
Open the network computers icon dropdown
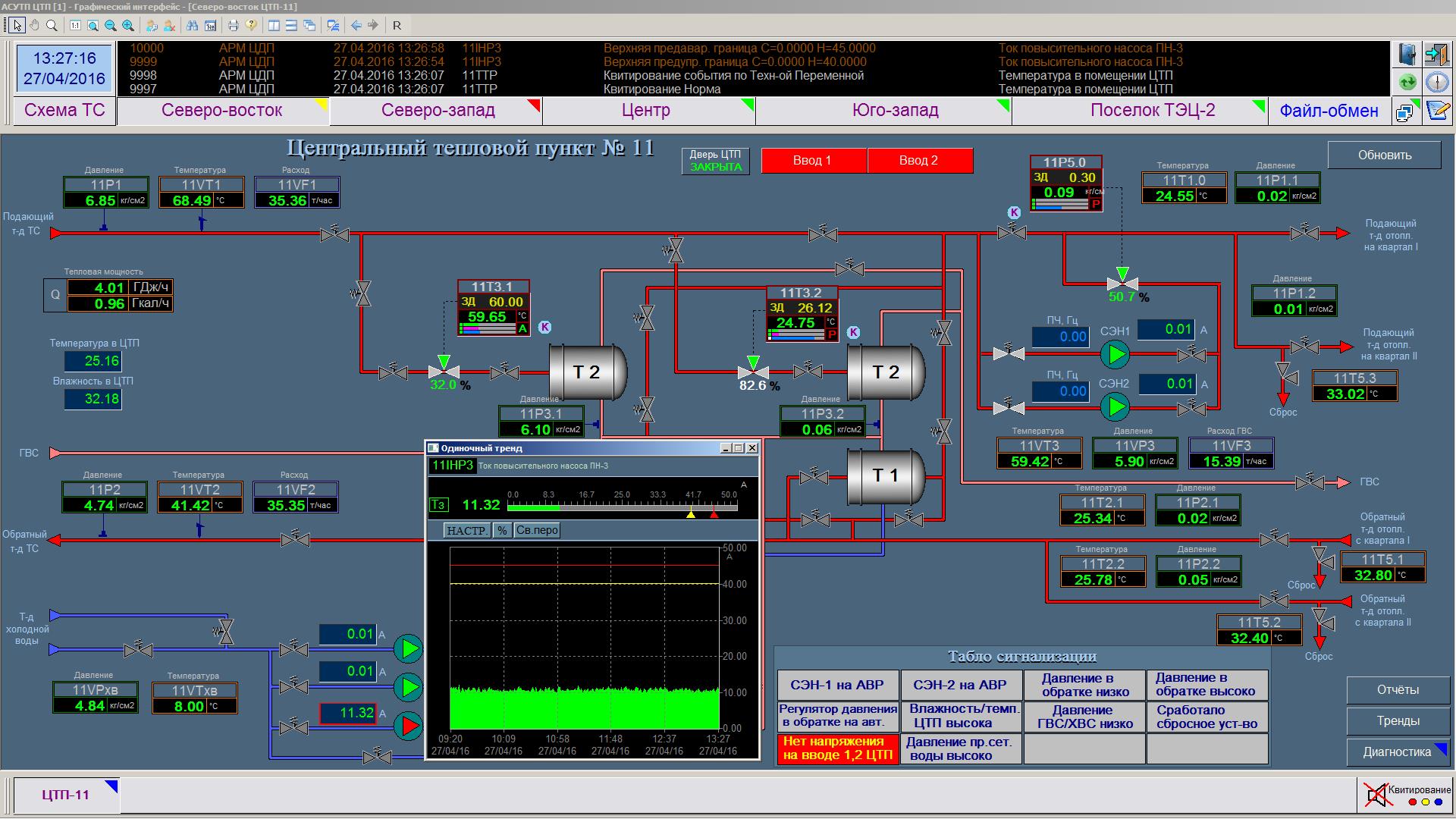point(1405,111)
